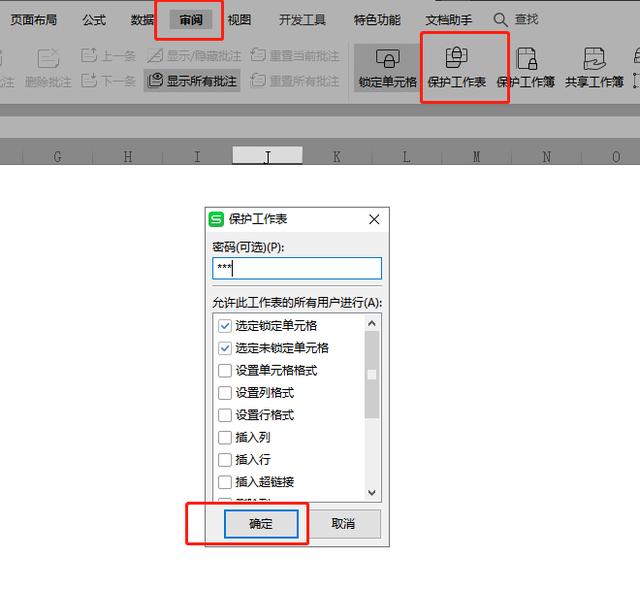Click the WPS spreadsheet icon in dialog title

[x=216, y=219]
